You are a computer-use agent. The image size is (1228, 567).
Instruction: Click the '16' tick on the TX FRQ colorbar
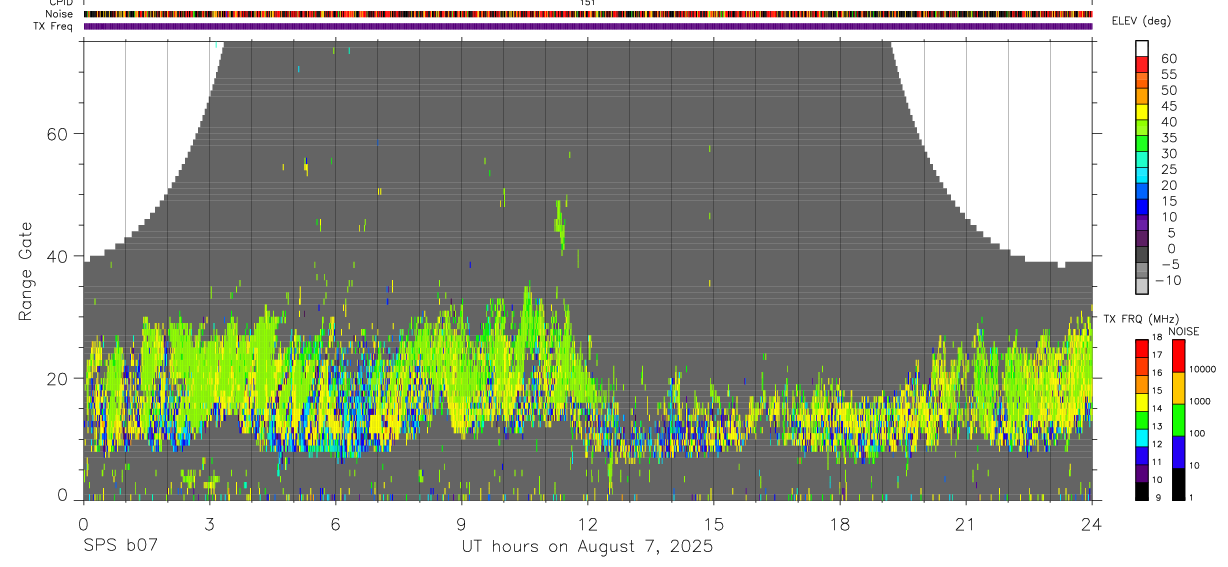(1156, 373)
